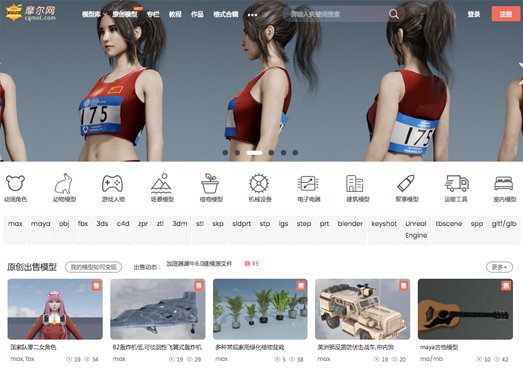Open the gamepad game characters category
The image size is (523, 375).
pyautogui.click(x=113, y=183)
